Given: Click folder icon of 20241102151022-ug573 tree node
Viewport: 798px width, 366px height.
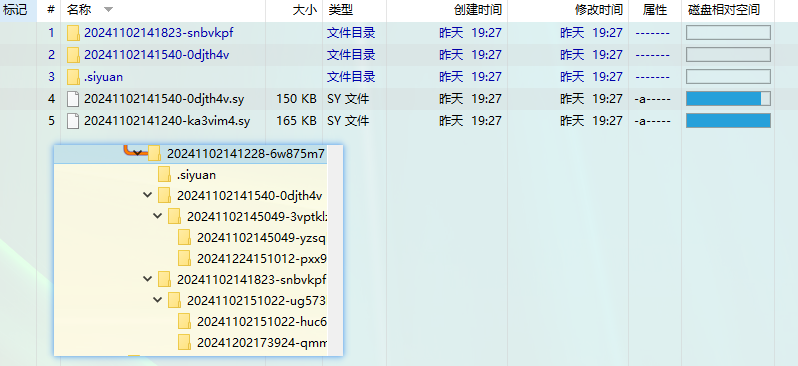Looking at the screenshot, I should coord(175,300).
